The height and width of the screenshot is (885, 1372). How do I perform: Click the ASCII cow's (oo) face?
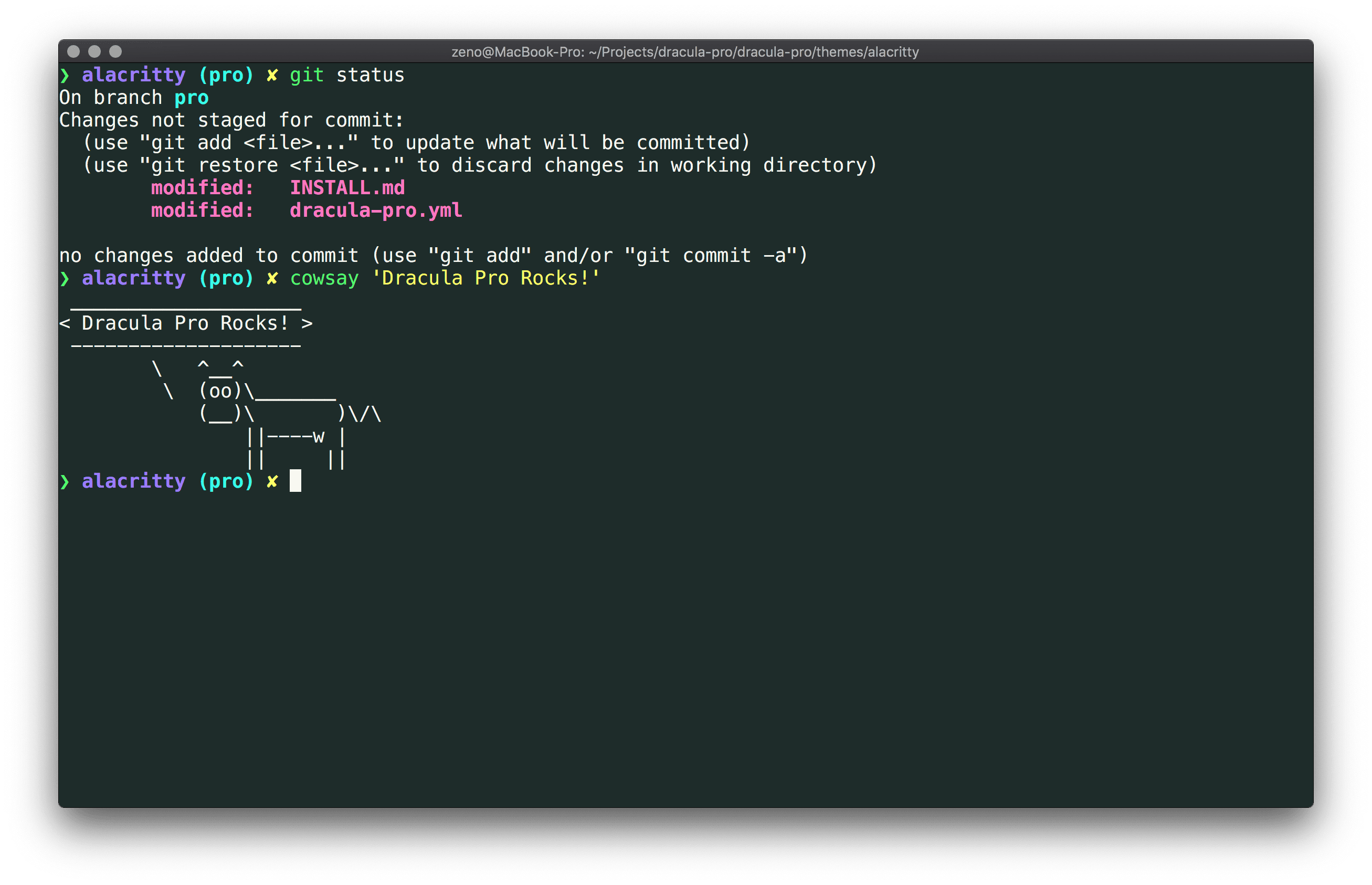(221, 391)
